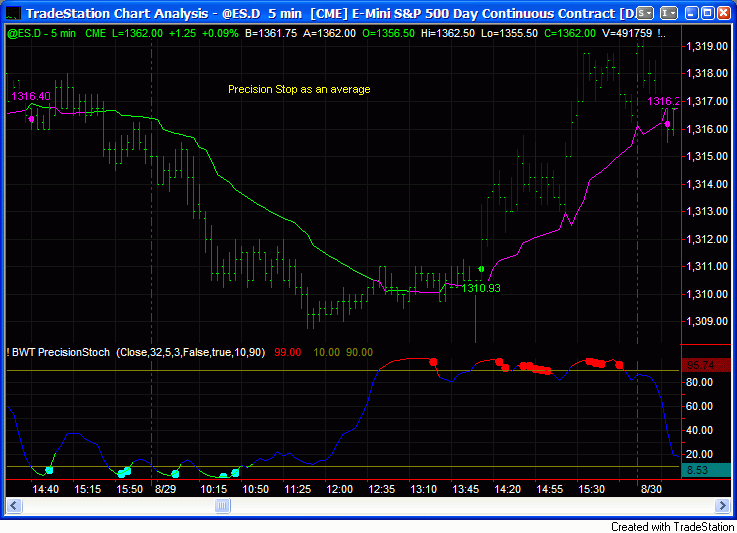
Task: Click the 'Hi=1362.50' high value
Action: [x=448, y=33]
